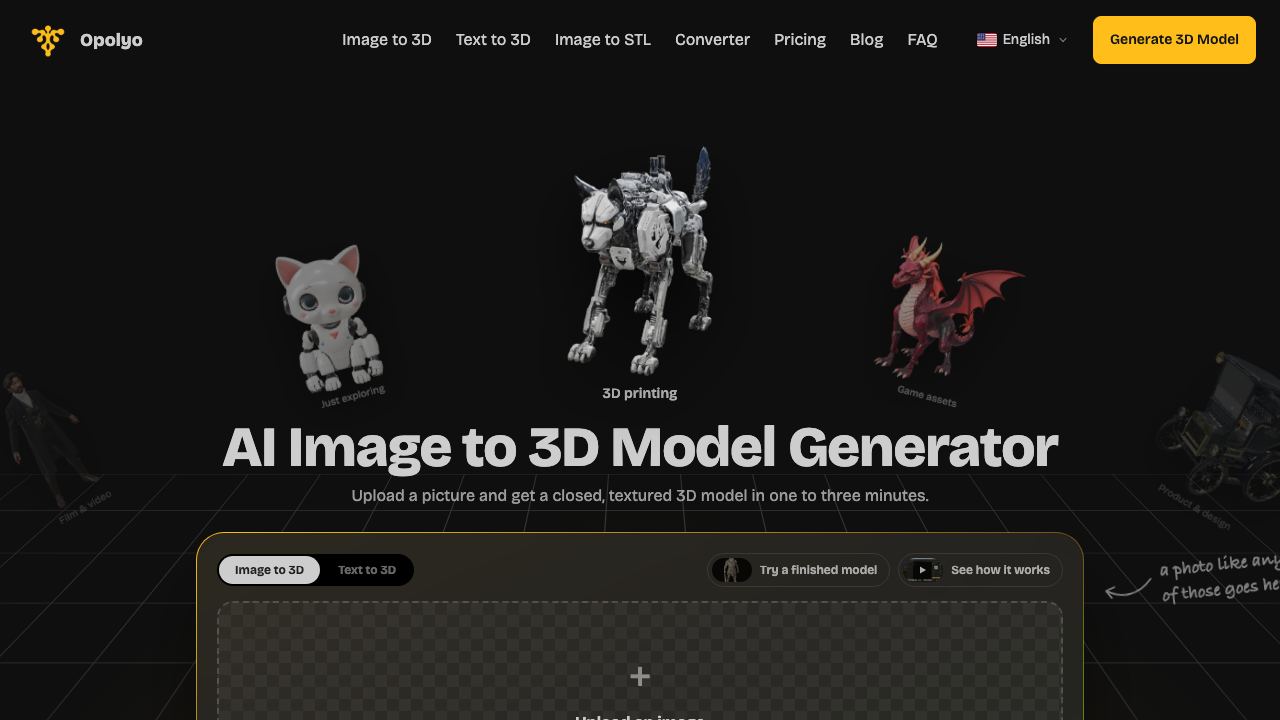Screen dimensions: 1280x720
Task: Switch to the Text to 3D tab
Action: click(x=367, y=570)
